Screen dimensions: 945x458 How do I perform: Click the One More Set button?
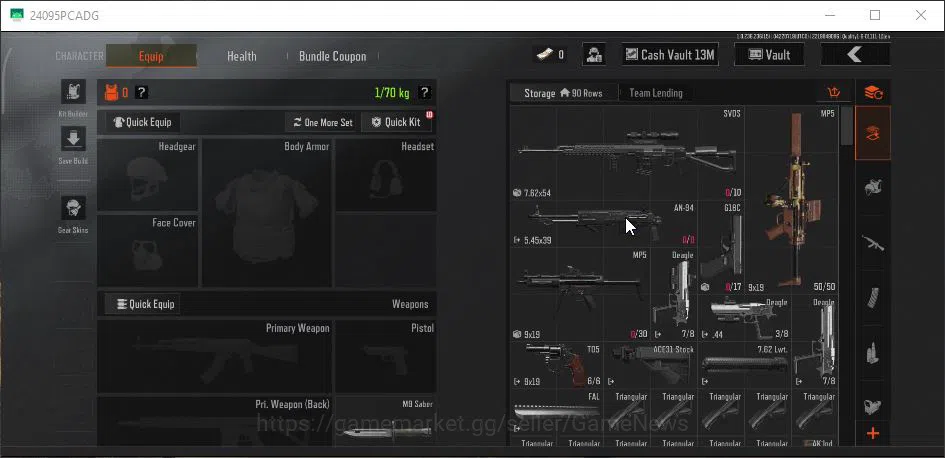322,122
